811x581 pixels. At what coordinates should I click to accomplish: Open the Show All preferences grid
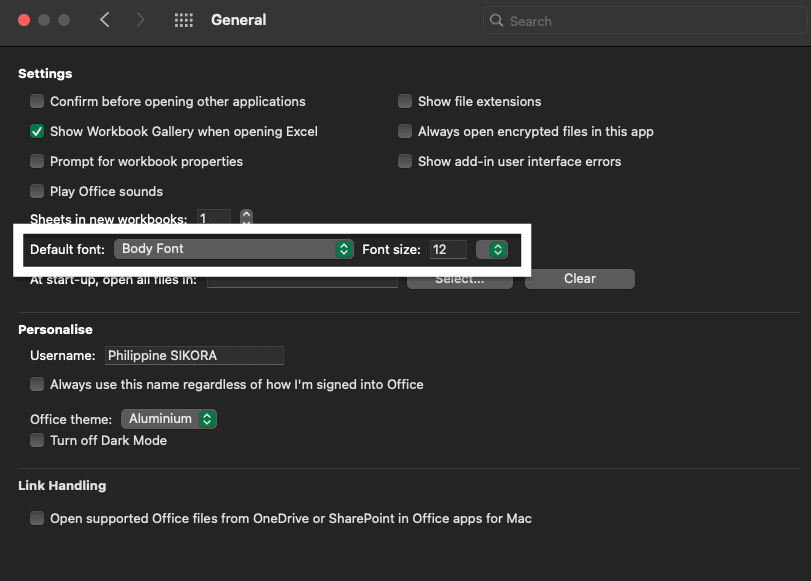[x=183, y=19]
